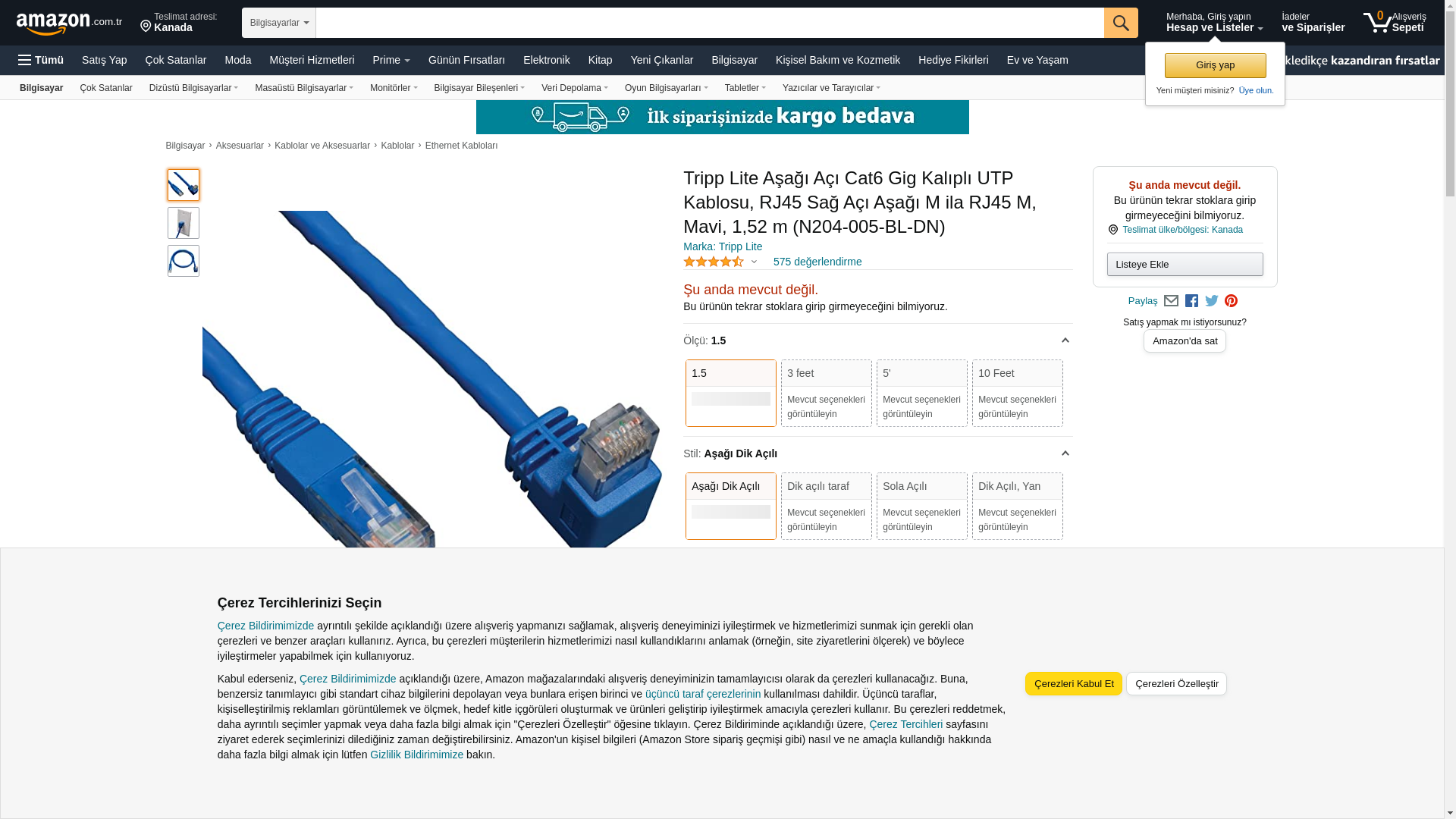The height and width of the screenshot is (819, 1456).
Task: Choose the Sola Açılı style option
Action: (x=922, y=506)
